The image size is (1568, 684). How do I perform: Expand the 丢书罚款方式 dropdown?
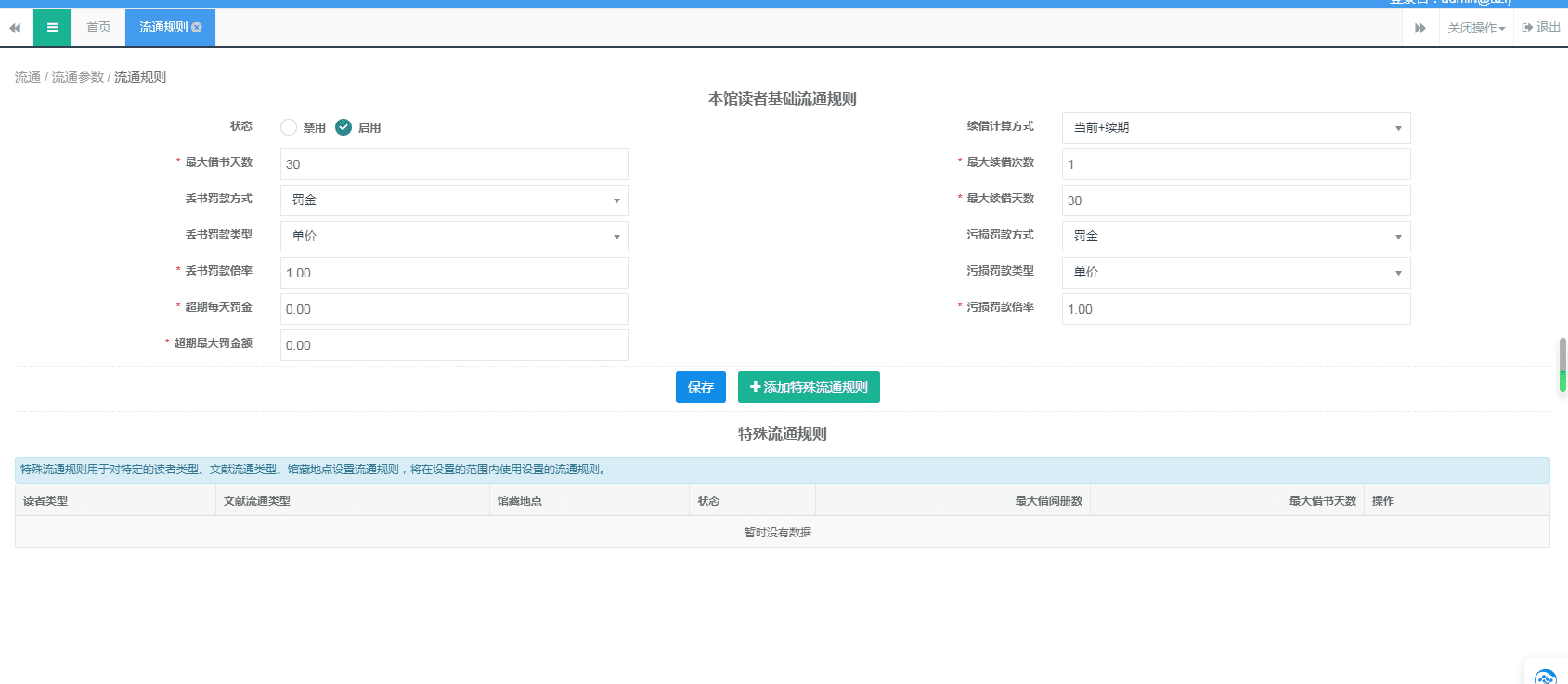click(454, 200)
